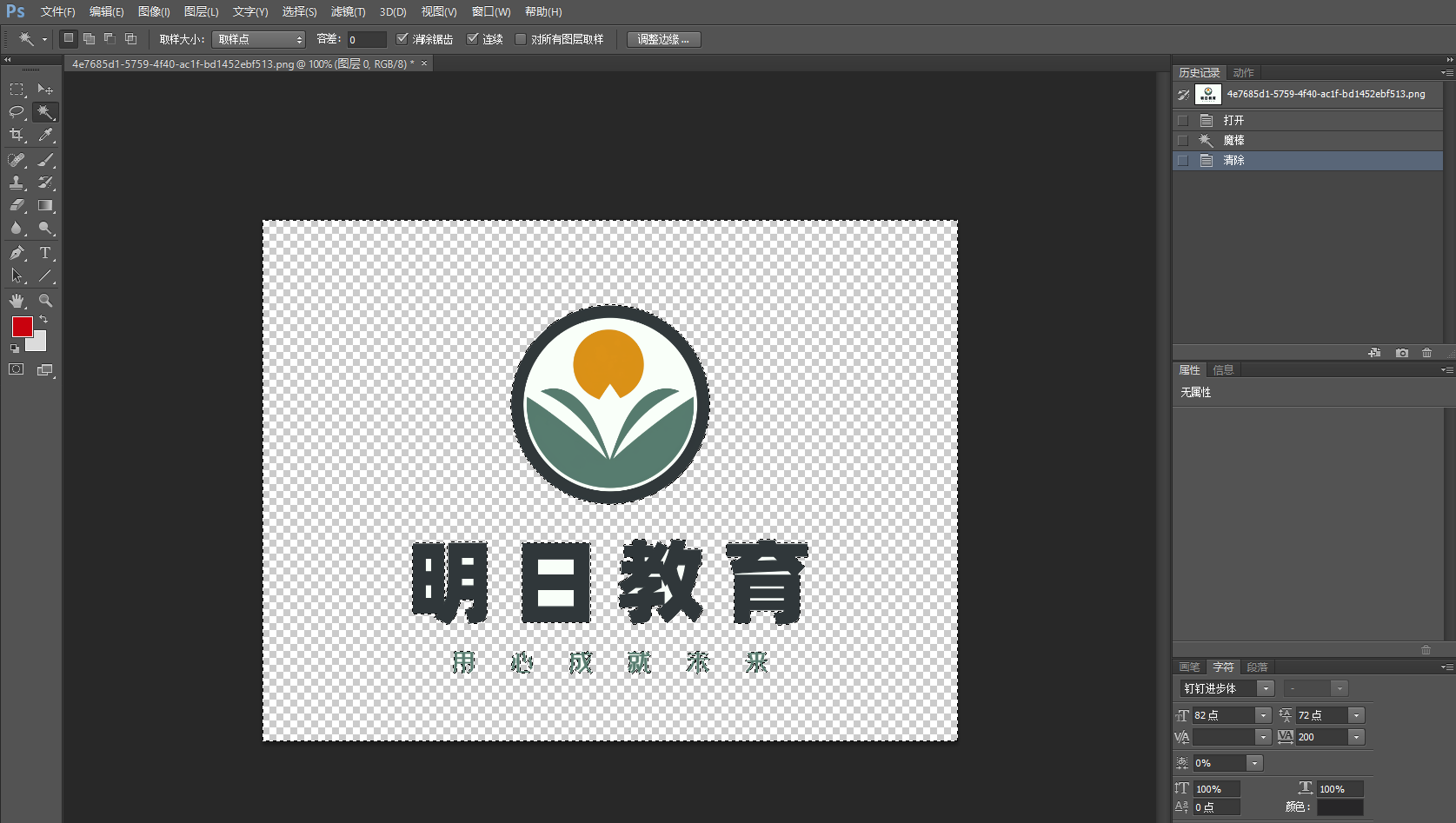The width and height of the screenshot is (1456, 823).
Task: Create a new history snapshot
Action: [1401, 353]
